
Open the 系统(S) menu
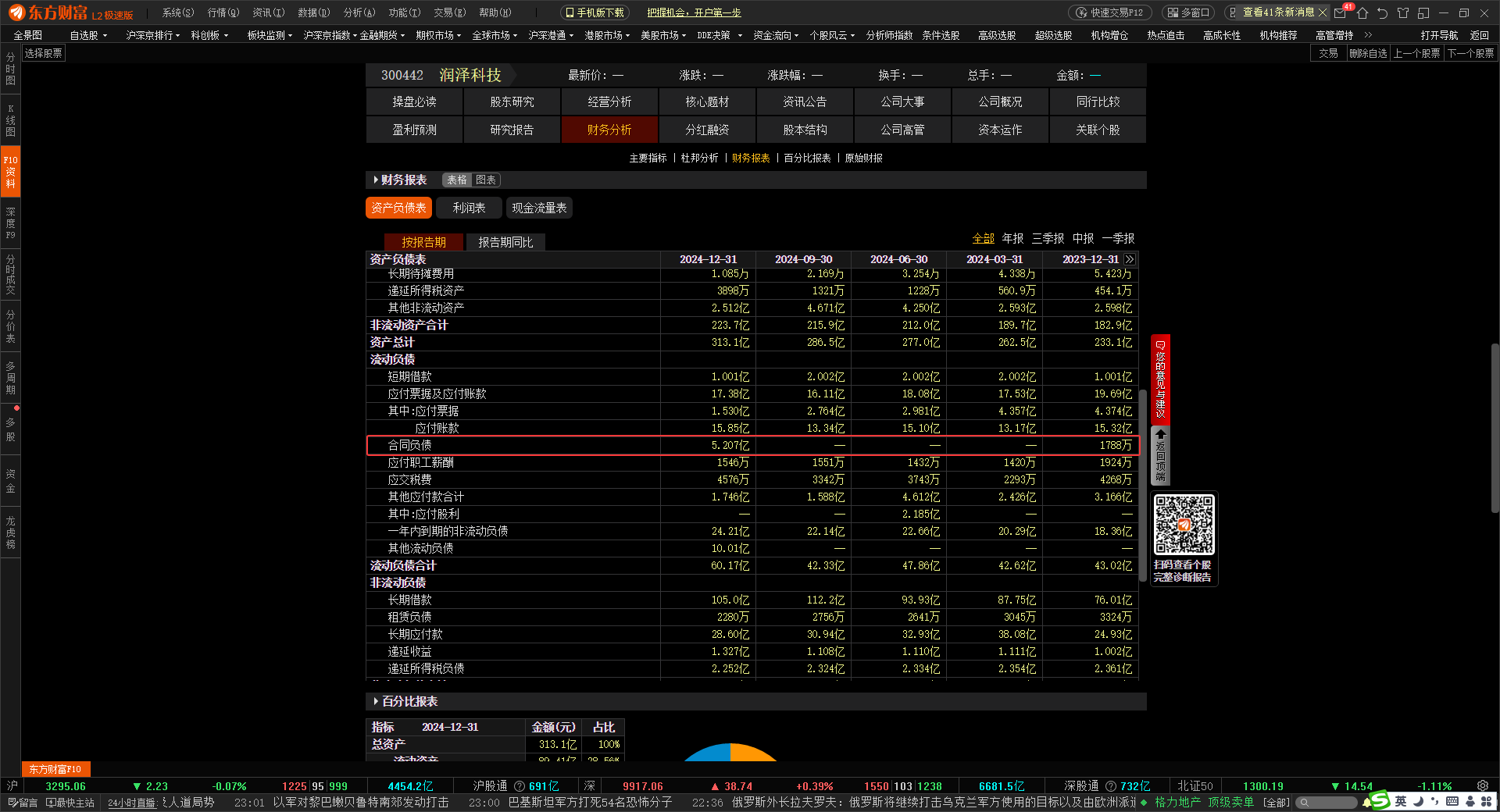[x=178, y=12]
